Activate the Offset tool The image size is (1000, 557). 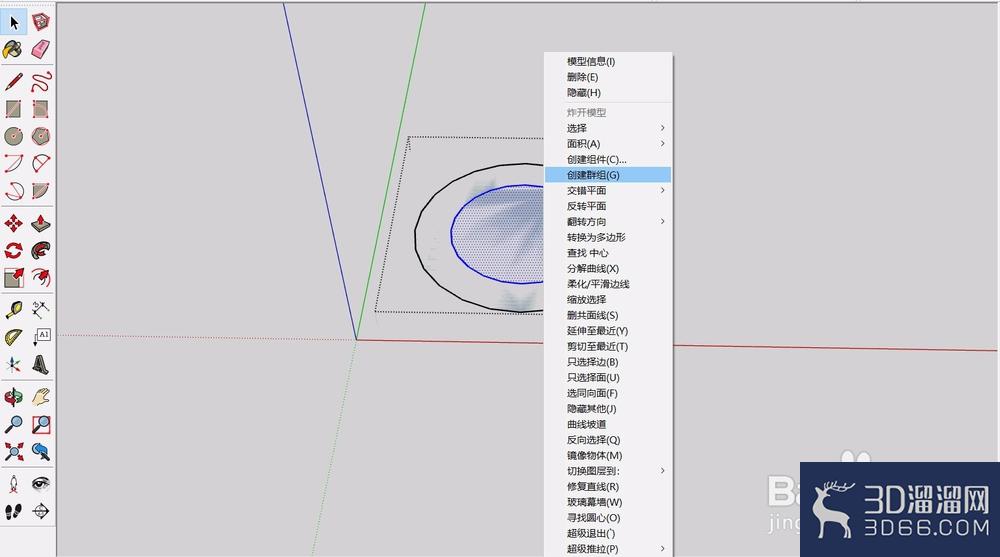(41, 277)
